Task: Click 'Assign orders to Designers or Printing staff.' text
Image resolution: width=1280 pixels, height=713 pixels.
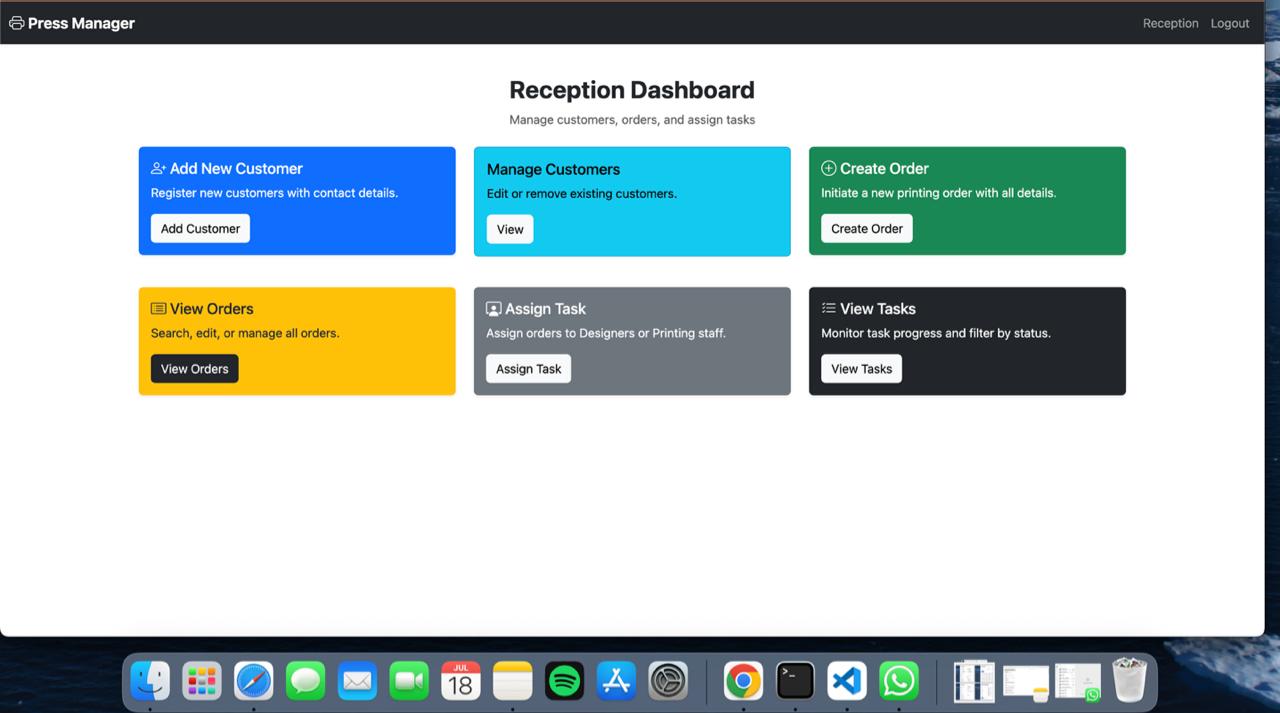Action: (x=606, y=333)
